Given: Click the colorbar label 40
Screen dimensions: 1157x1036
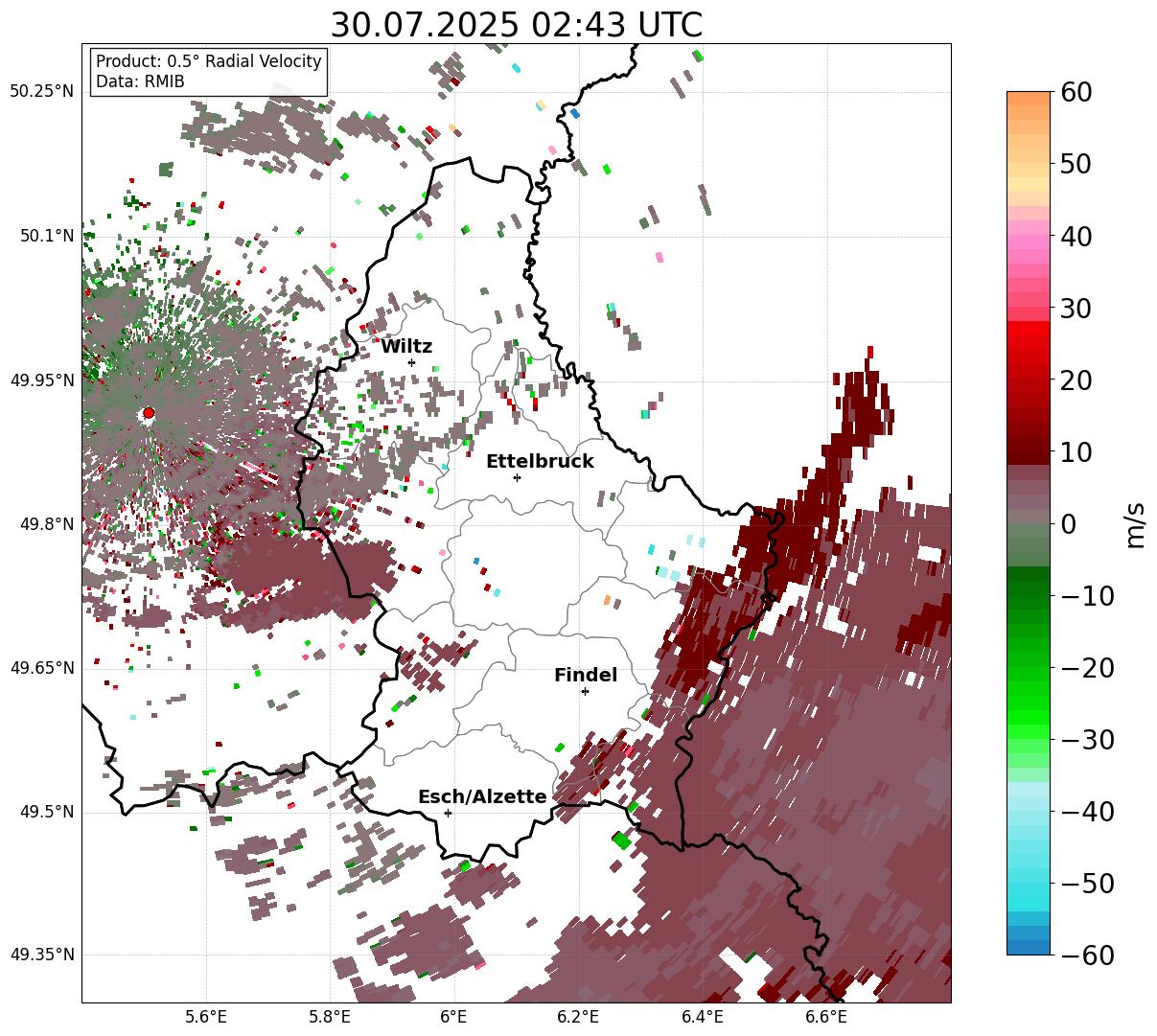Looking at the screenshot, I should coord(1078,236).
